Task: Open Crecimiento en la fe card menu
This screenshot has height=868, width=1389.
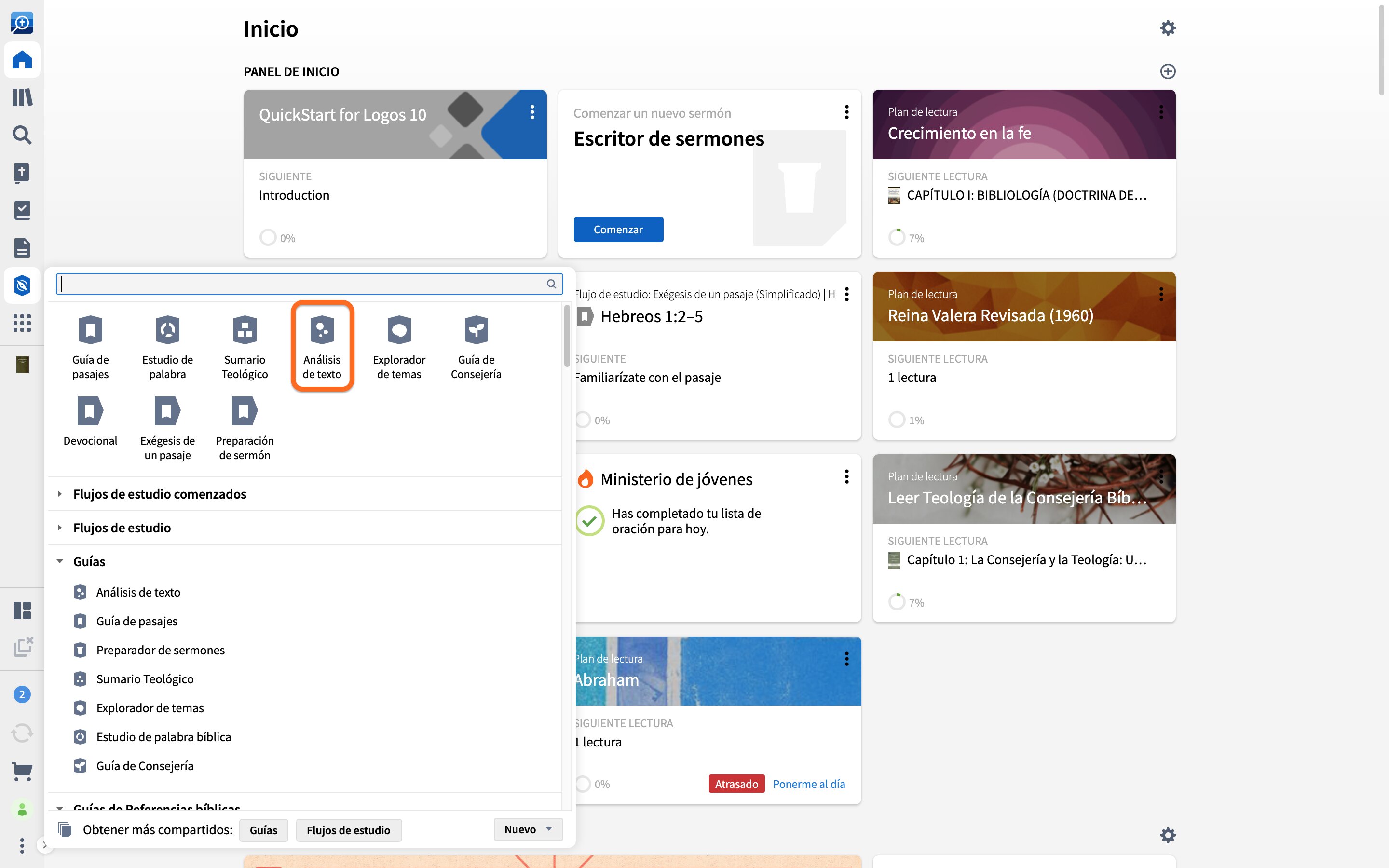Action: click(1161, 112)
